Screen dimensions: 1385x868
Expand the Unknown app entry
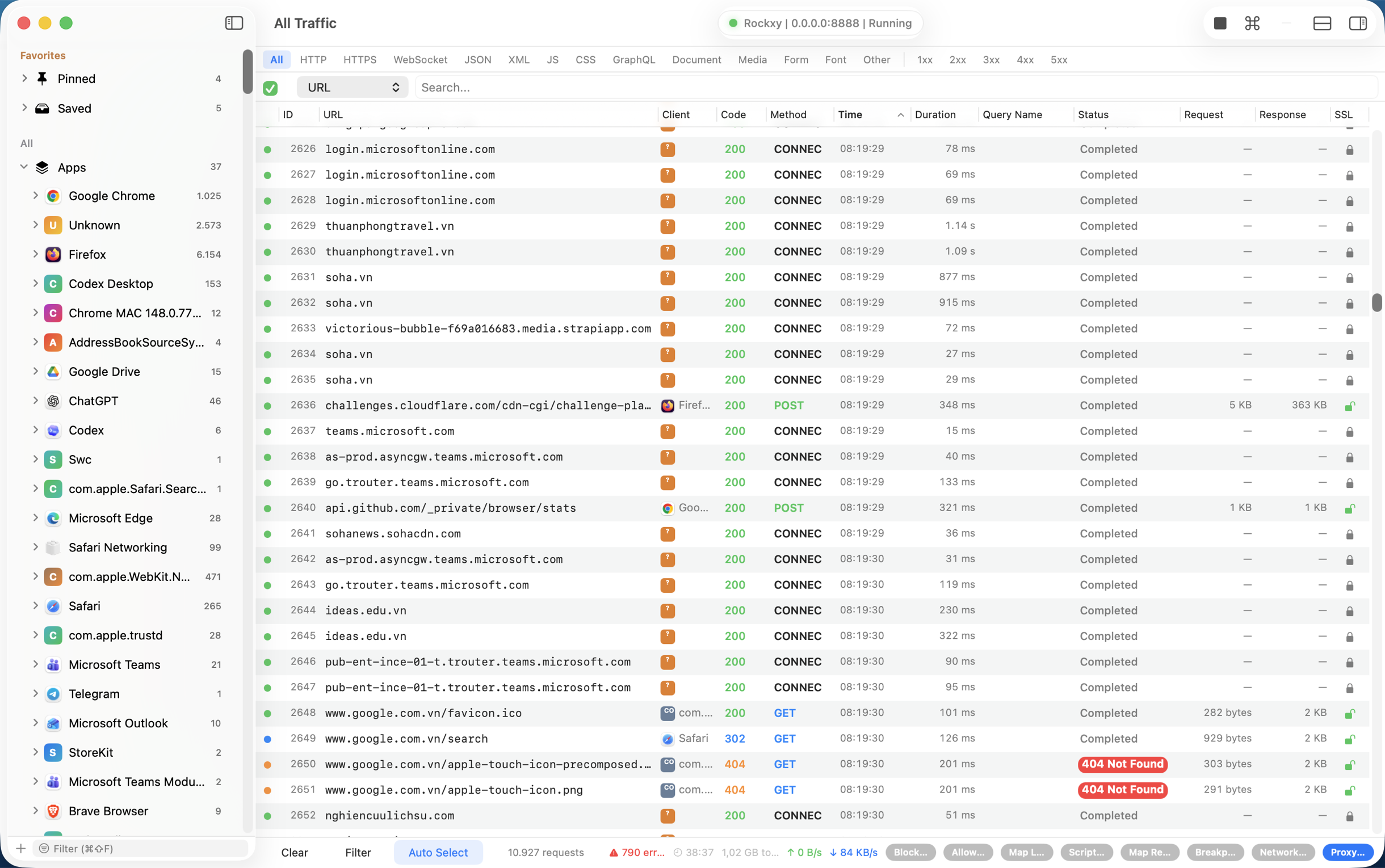pyautogui.click(x=35, y=225)
